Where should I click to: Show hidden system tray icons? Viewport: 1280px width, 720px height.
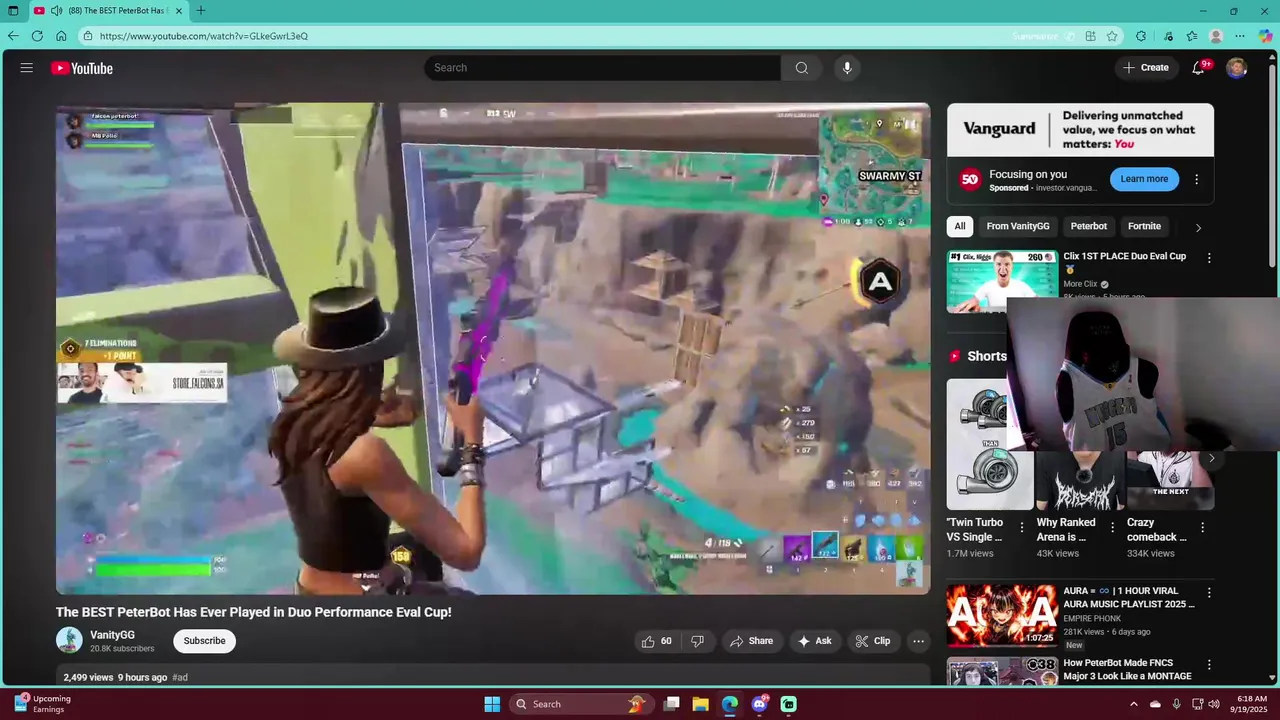[x=1133, y=704]
